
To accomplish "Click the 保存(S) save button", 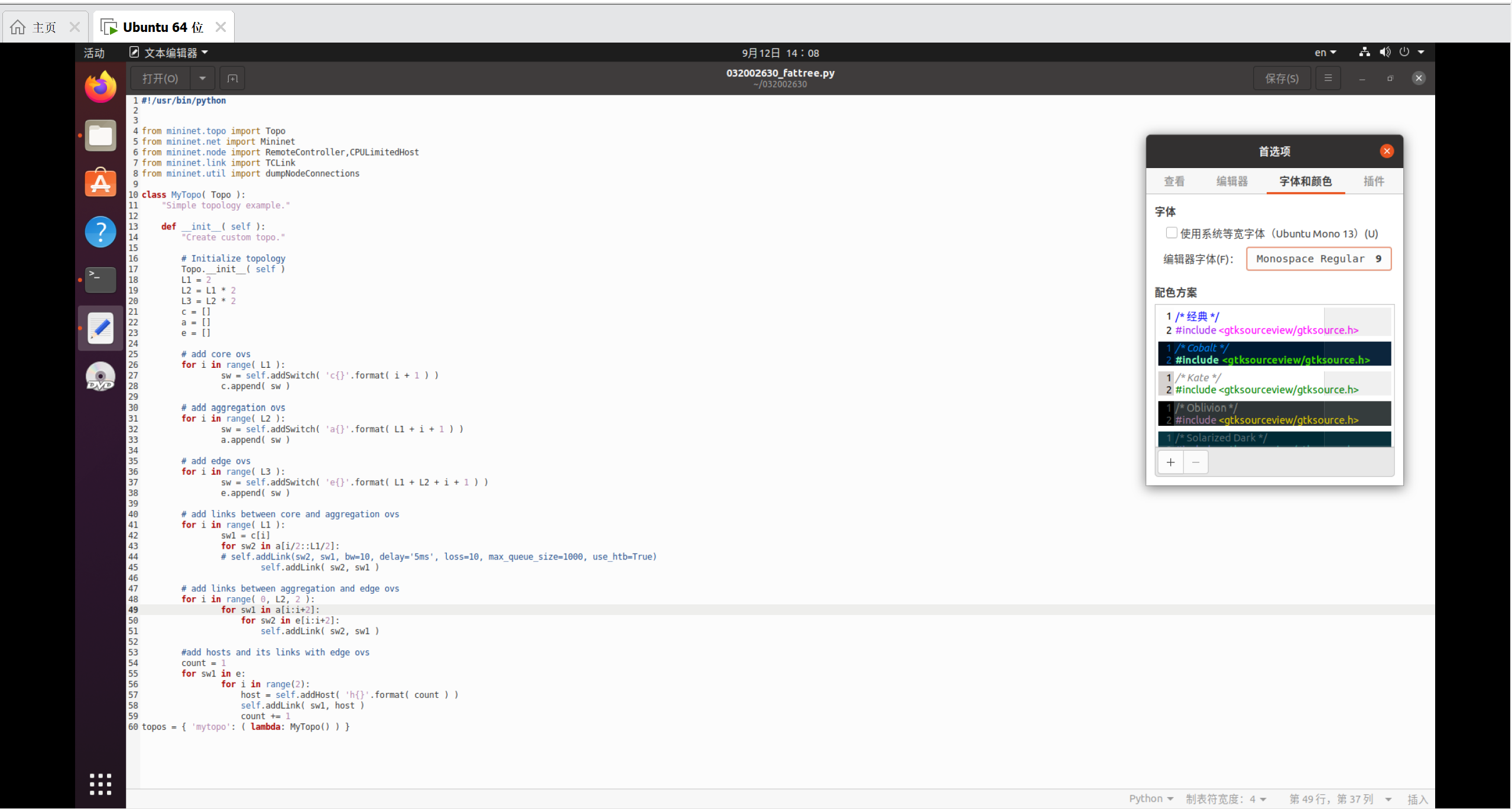I will pyautogui.click(x=1281, y=78).
